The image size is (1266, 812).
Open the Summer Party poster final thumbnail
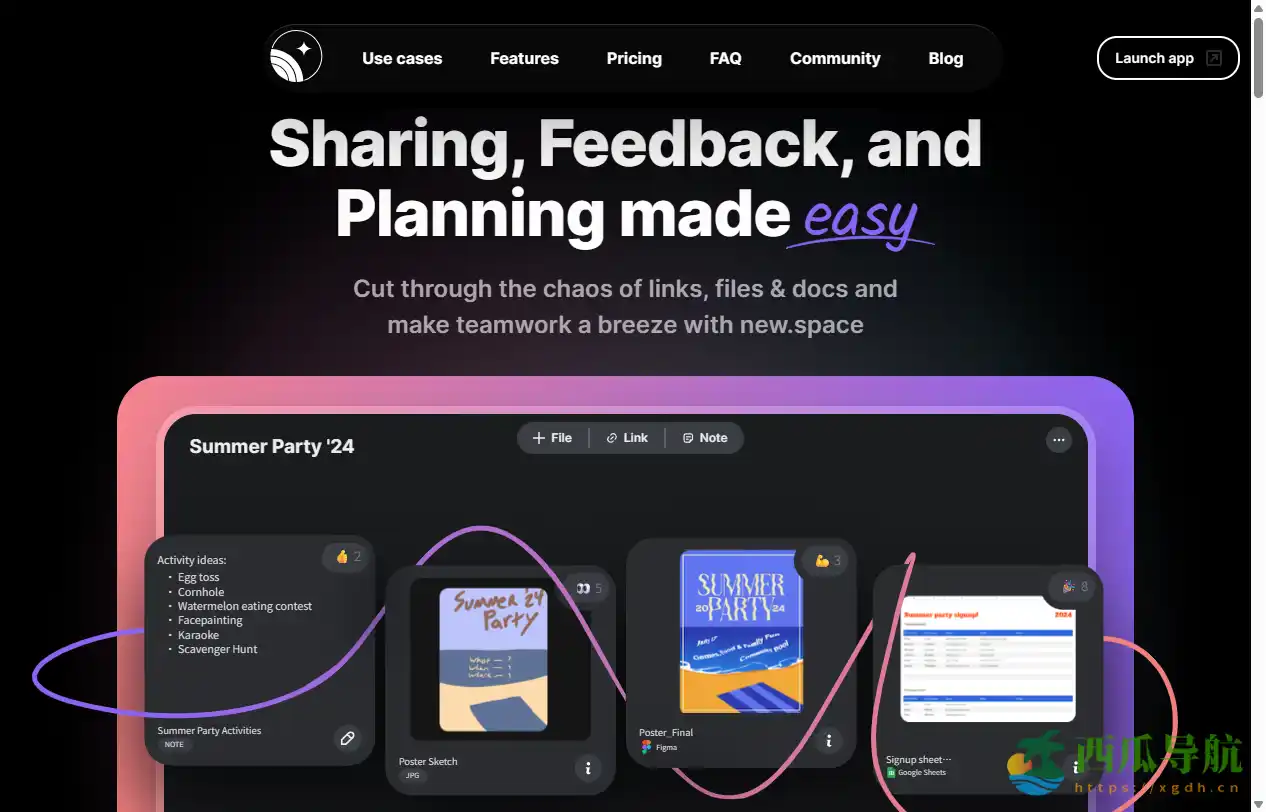pyautogui.click(x=741, y=632)
